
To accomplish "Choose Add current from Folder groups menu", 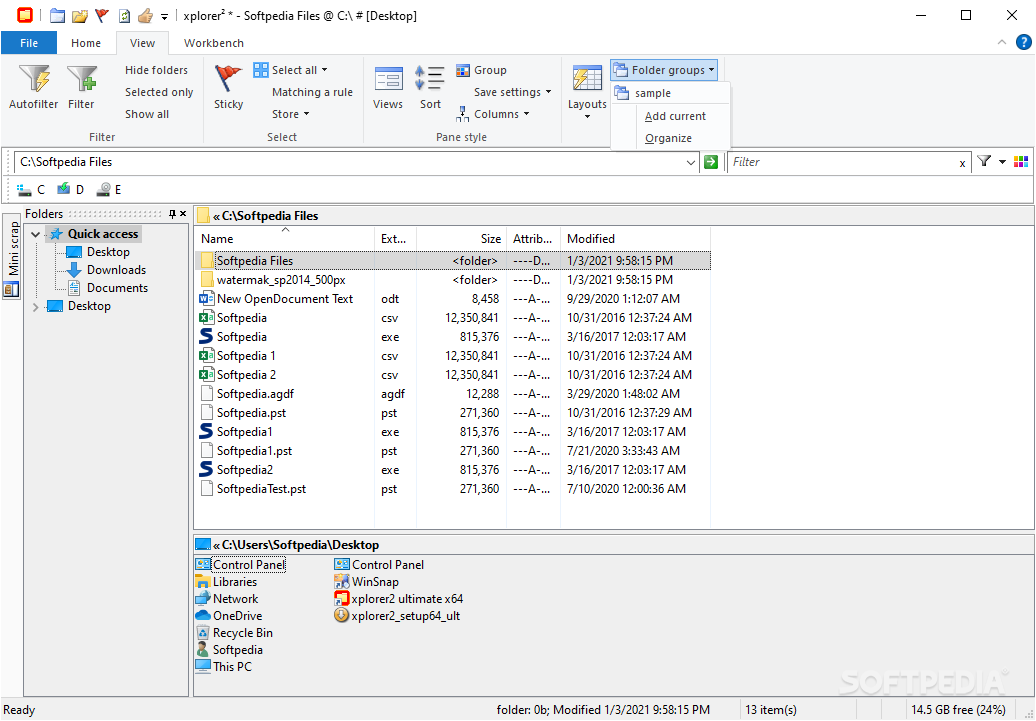I will pyautogui.click(x=675, y=116).
